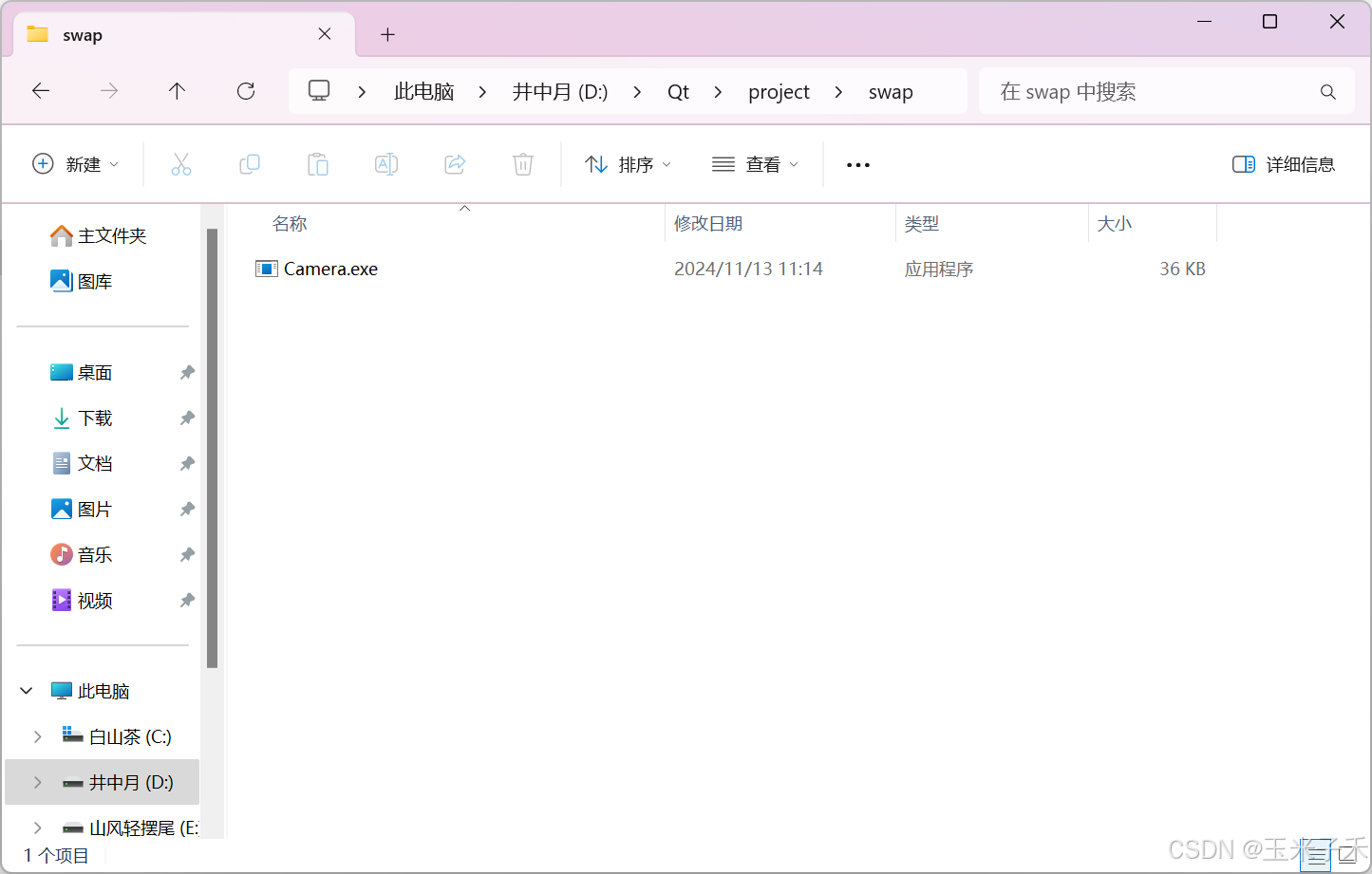
Task: Go up one folder level
Action: click(177, 91)
